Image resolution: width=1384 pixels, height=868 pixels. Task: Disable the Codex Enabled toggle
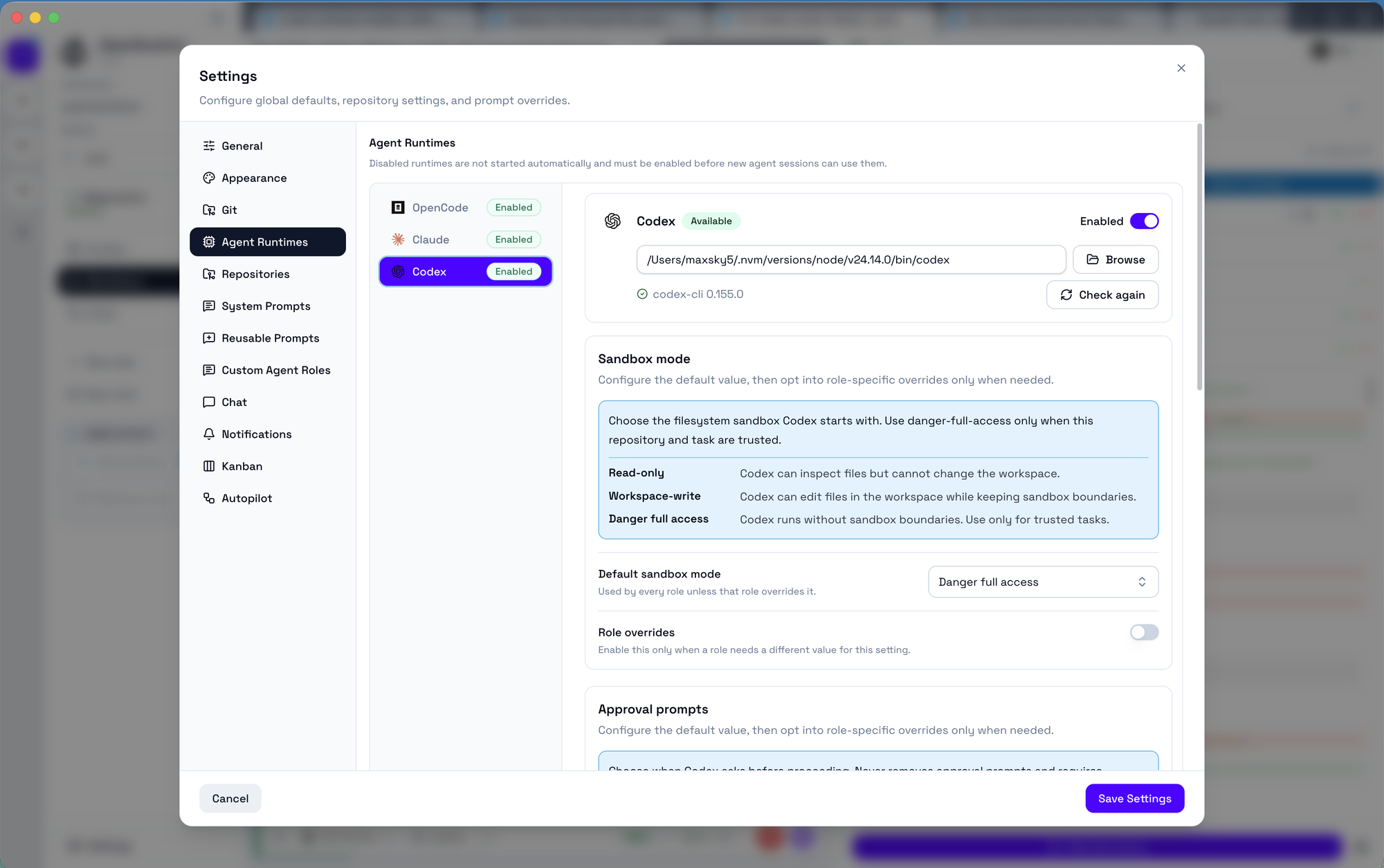pyautogui.click(x=1144, y=221)
